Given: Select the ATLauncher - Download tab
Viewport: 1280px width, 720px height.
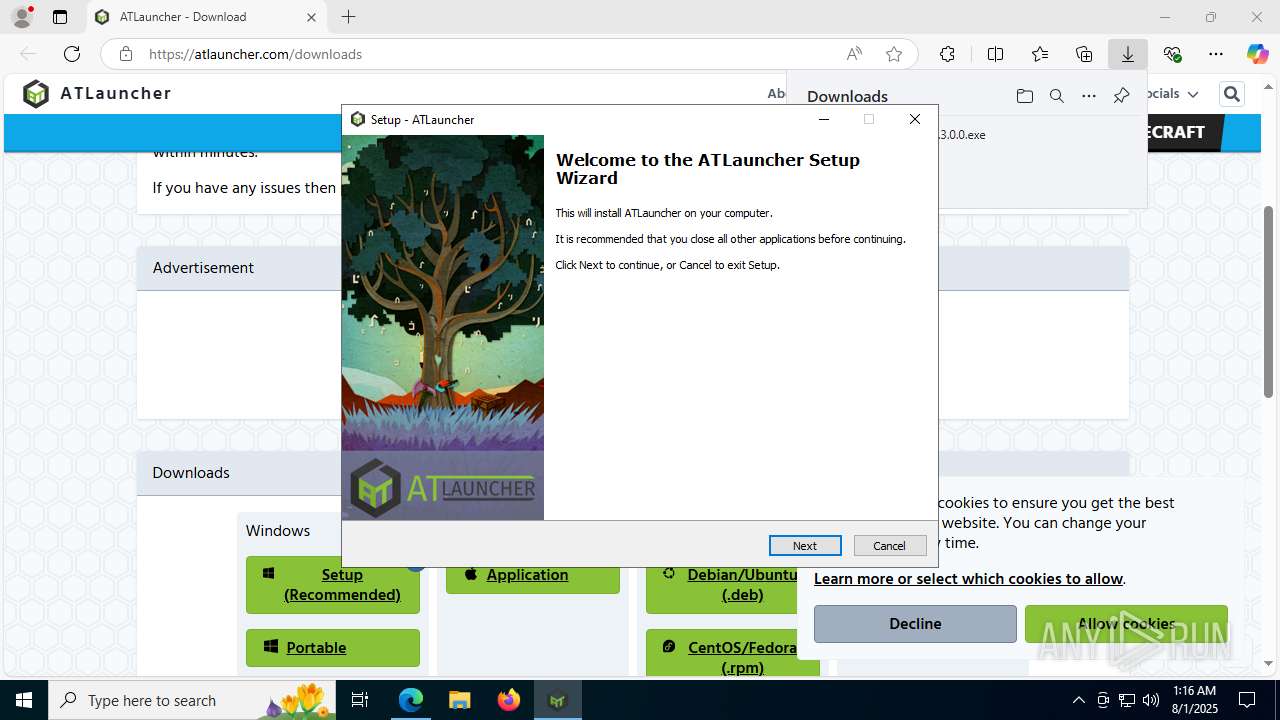Looking at the screenshot, I should click(206, 17).
